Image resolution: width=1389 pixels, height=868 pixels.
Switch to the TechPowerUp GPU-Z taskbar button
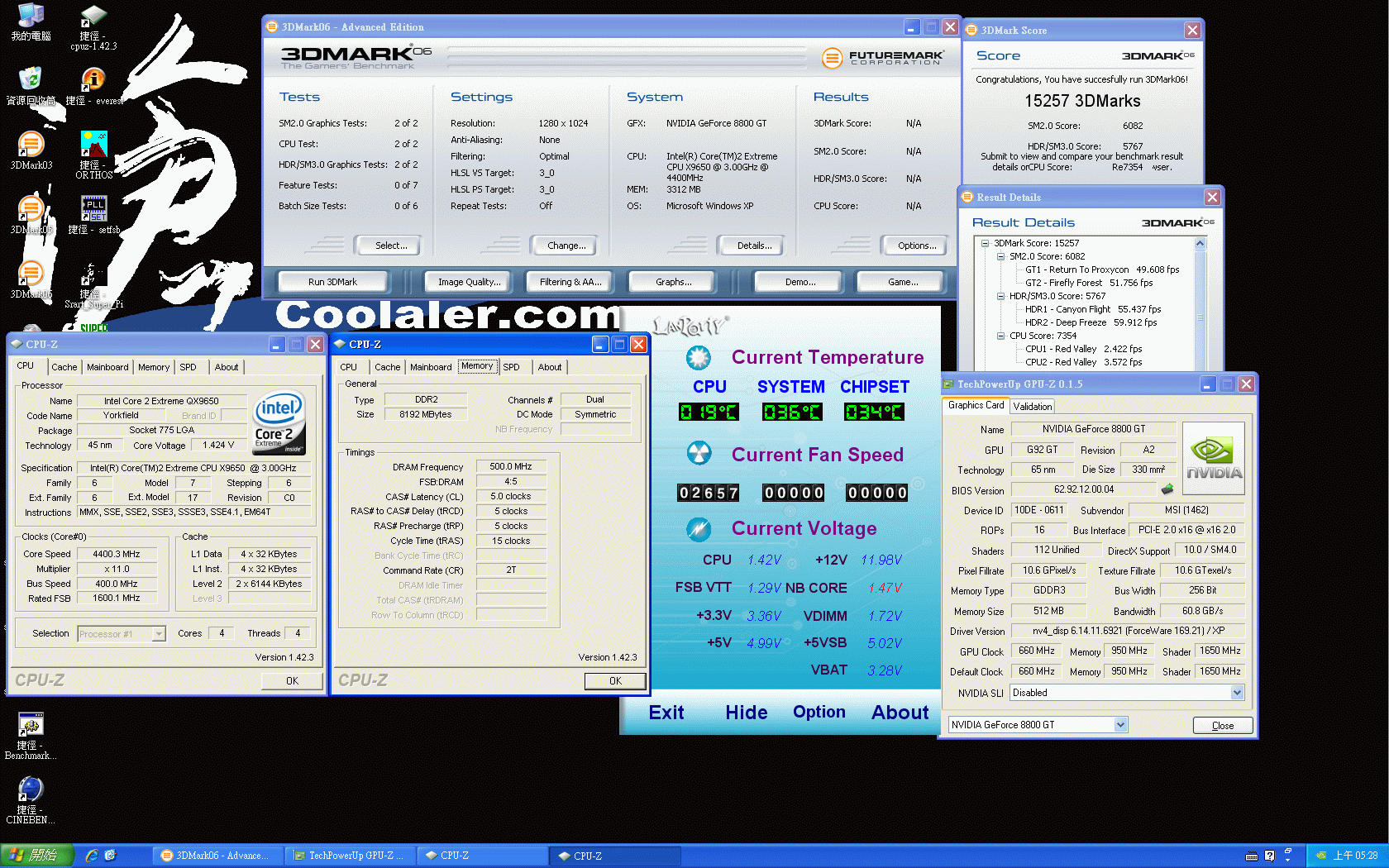point(350,856)
